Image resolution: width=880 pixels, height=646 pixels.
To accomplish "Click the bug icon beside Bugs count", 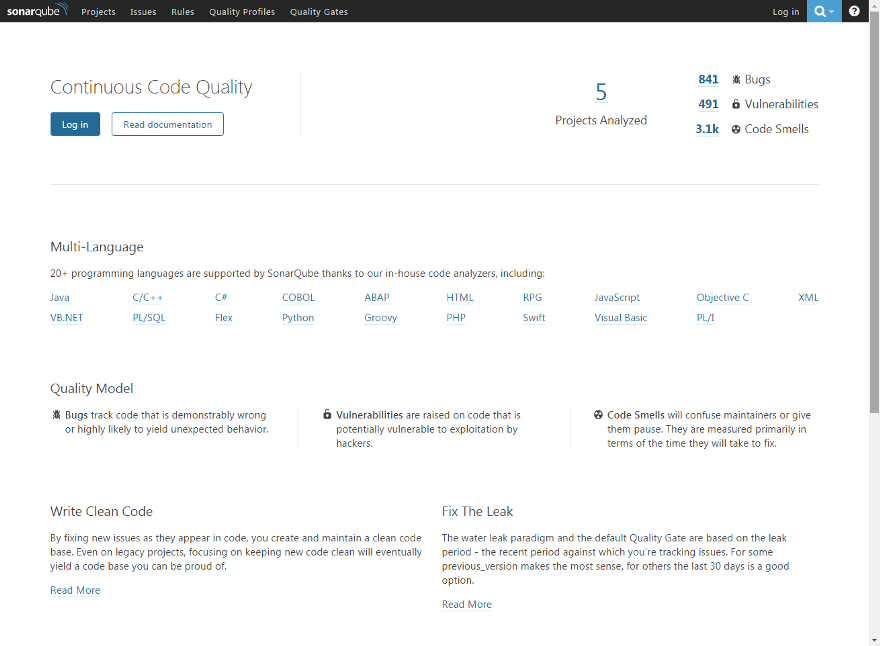I will (x=736, y=80).
